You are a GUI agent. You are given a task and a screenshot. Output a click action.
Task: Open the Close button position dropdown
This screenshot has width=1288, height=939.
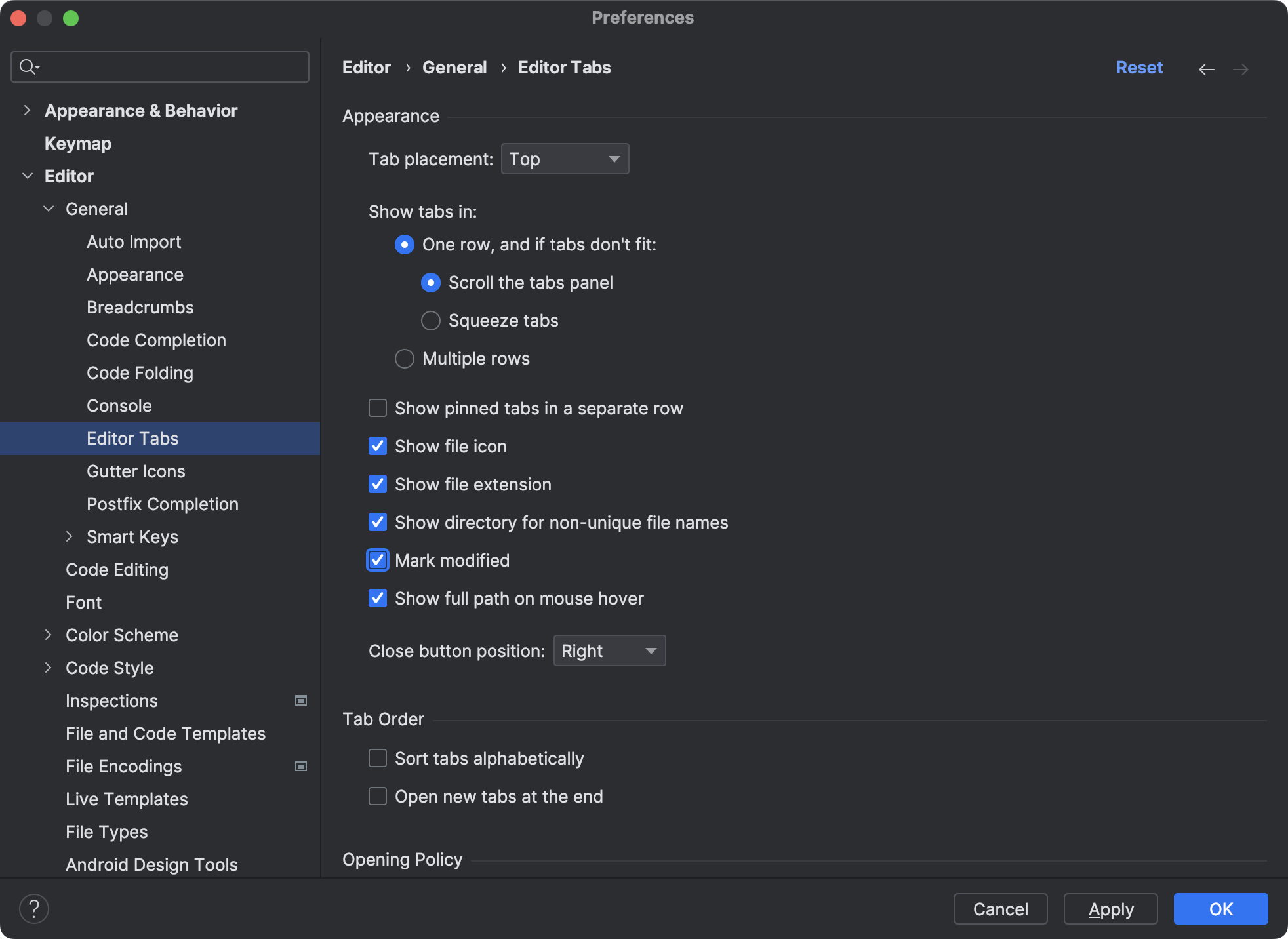609,651
